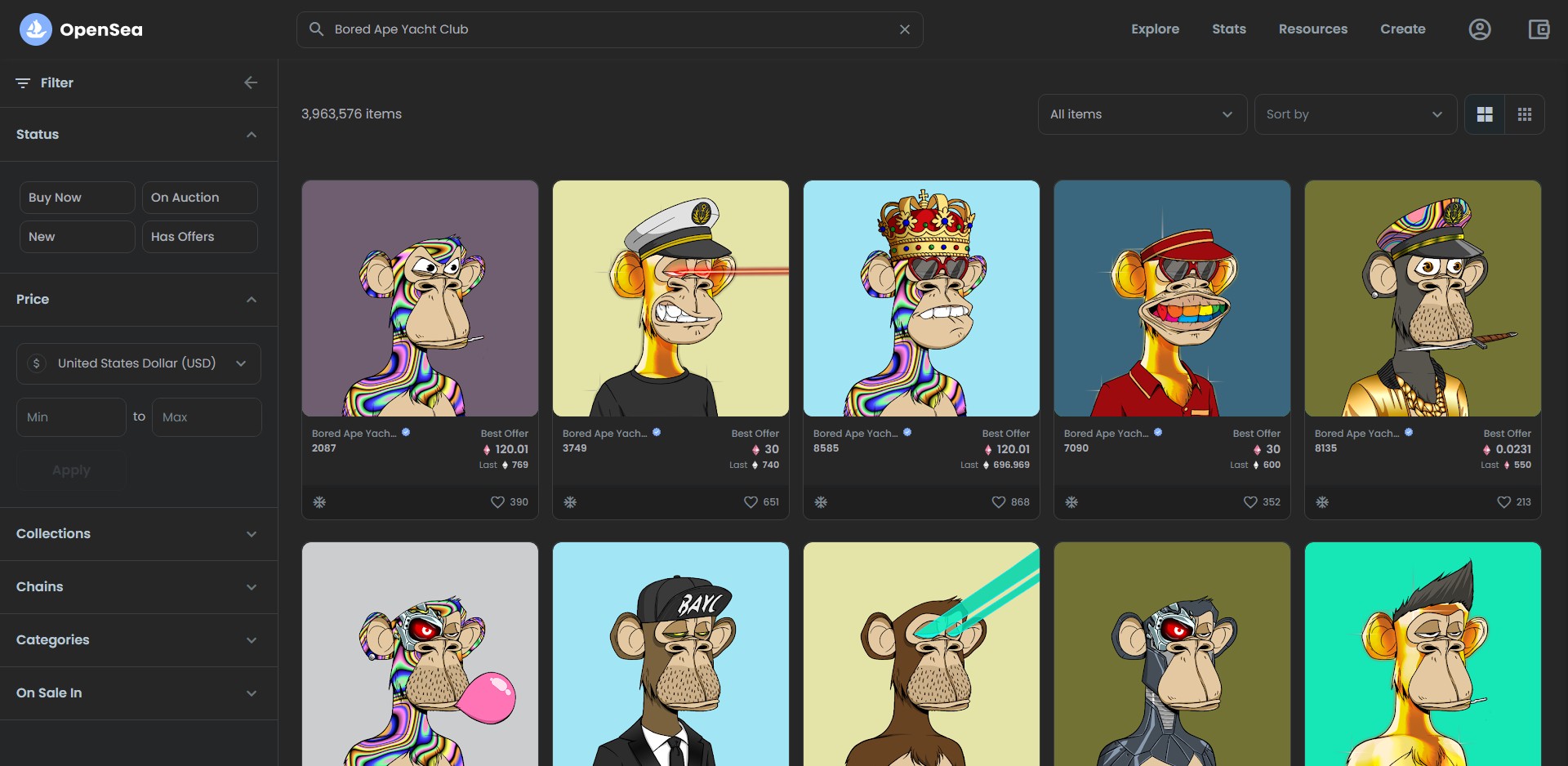This screenshot has width=1568, height=766.
Task: Click the search magnifier icon
Action: [316, 29]
